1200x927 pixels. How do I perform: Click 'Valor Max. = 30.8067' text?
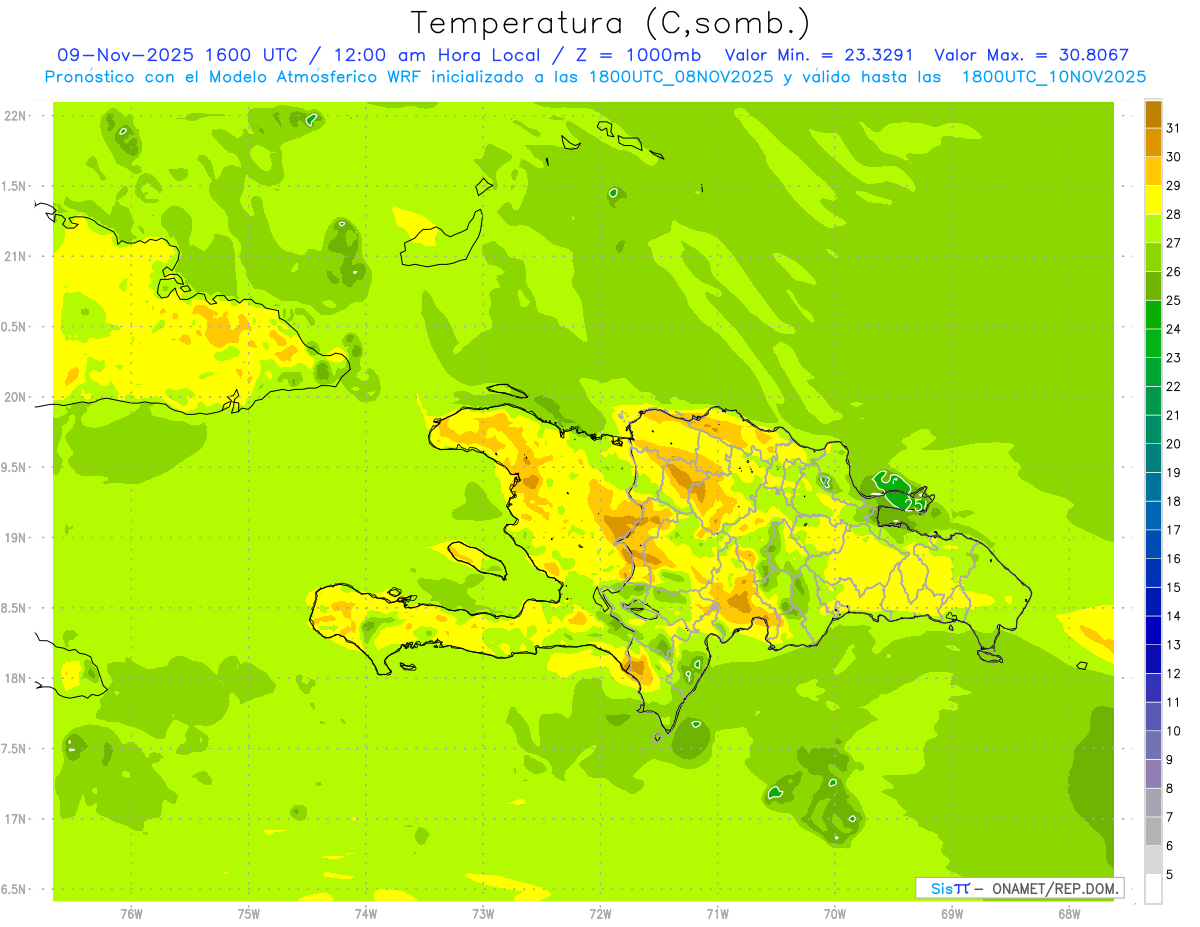1031,55
